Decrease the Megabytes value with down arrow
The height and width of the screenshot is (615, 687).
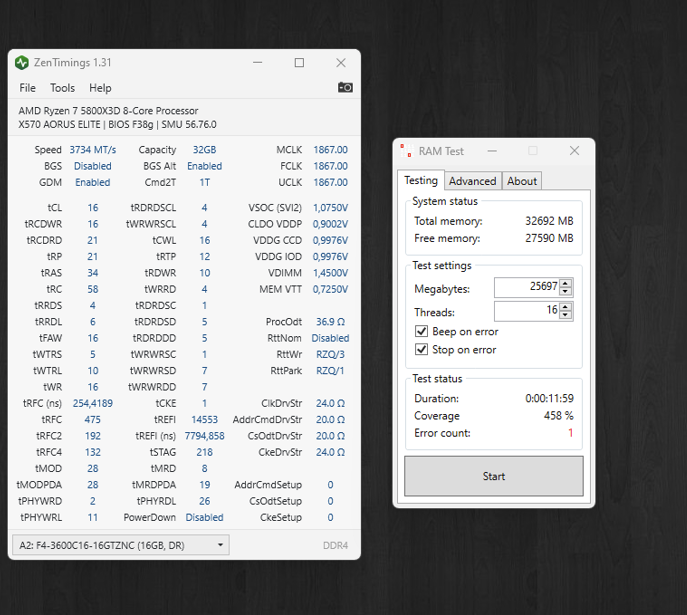click(x=566, y=292)
